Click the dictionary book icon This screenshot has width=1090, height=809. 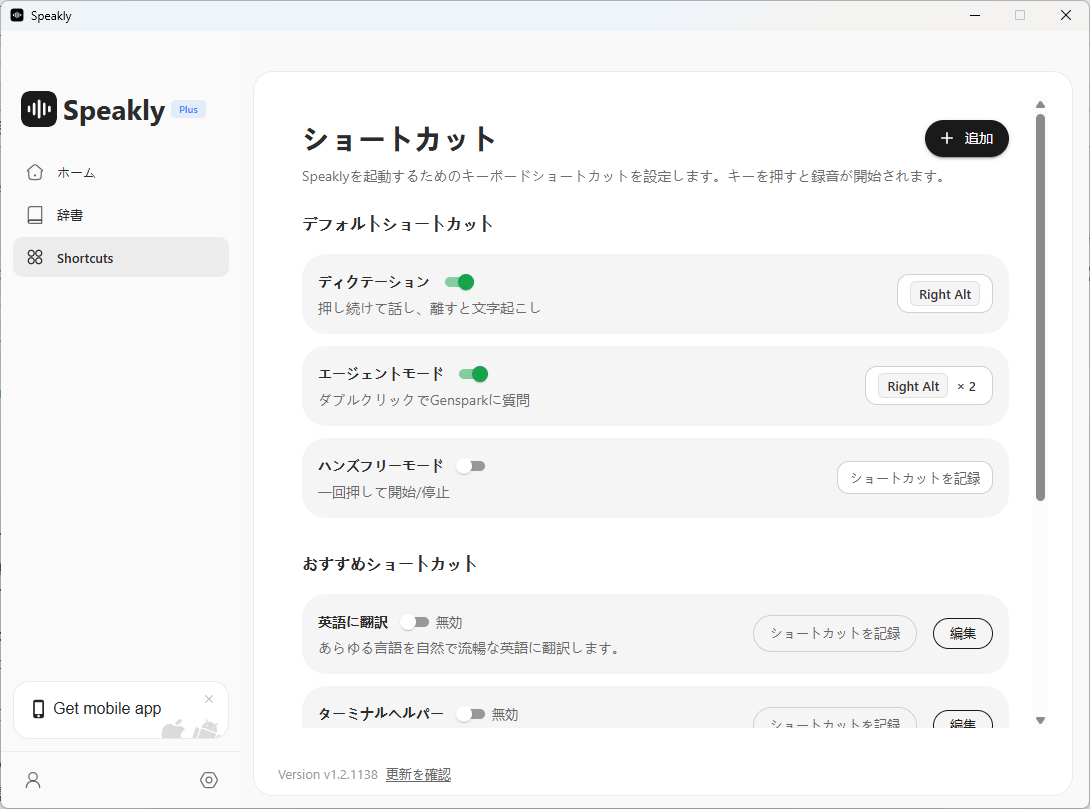tap(35, 215)
